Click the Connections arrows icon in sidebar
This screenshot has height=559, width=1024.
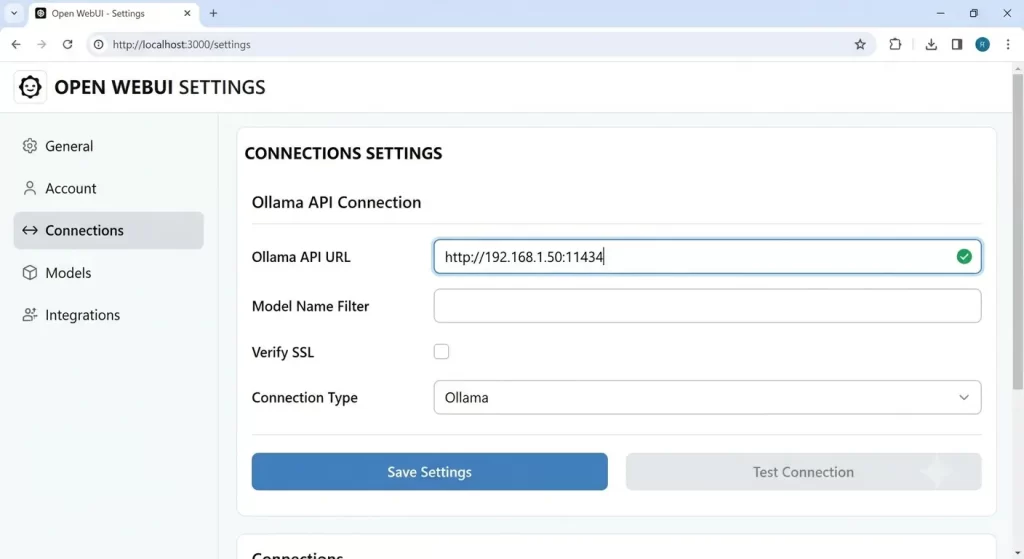29,230
